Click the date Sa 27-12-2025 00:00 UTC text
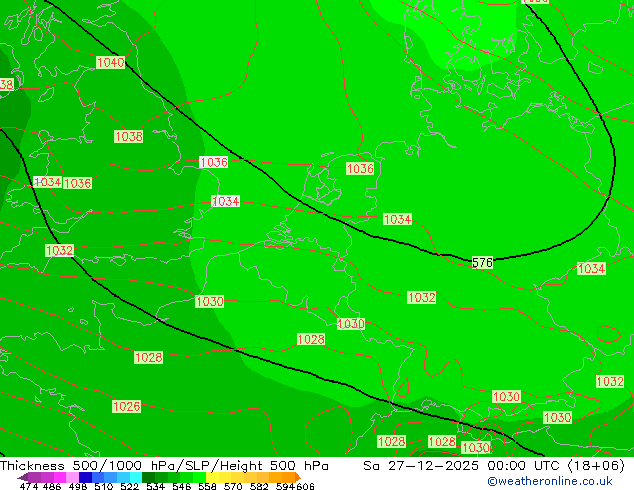634x490 pixels. coord(463,466)
